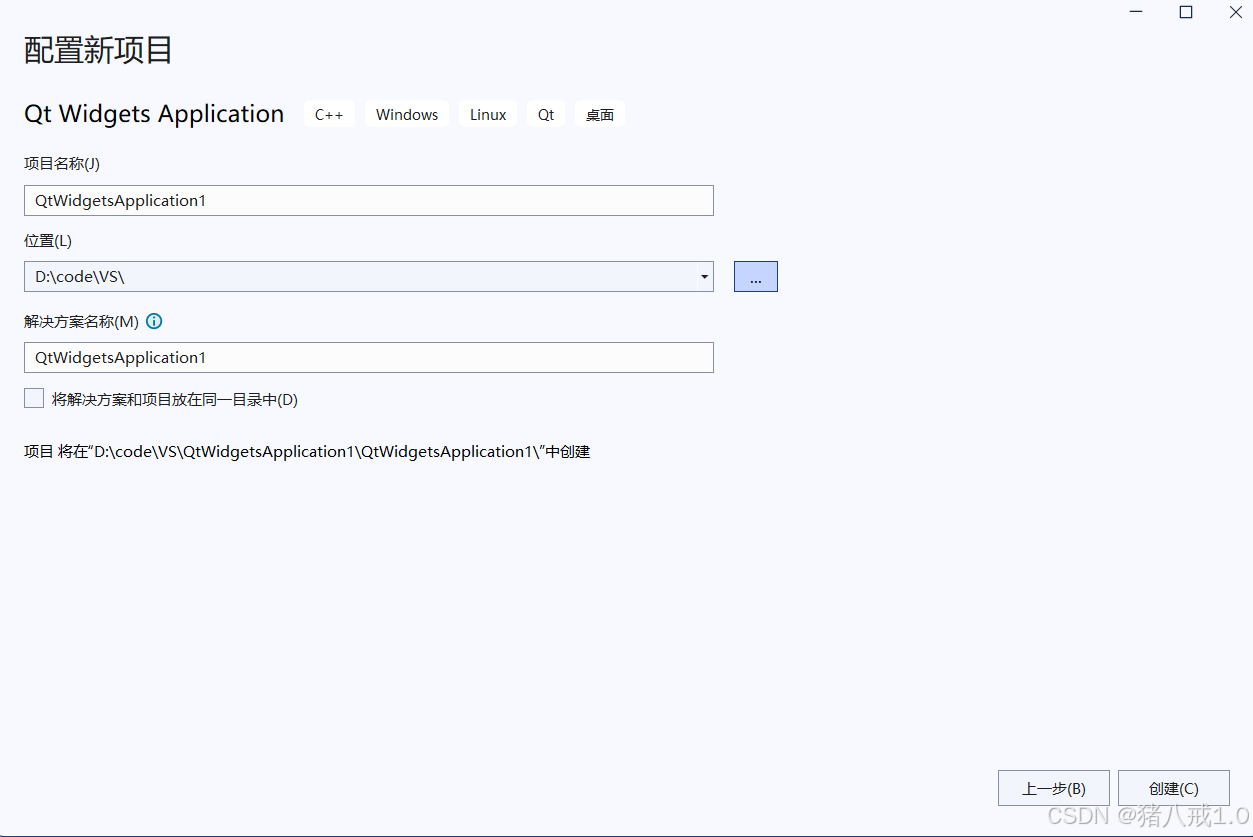Viewport: 1253px width, 837px height.
Task: Click the 配置新项目 title
Action: [x=98, y=50]
